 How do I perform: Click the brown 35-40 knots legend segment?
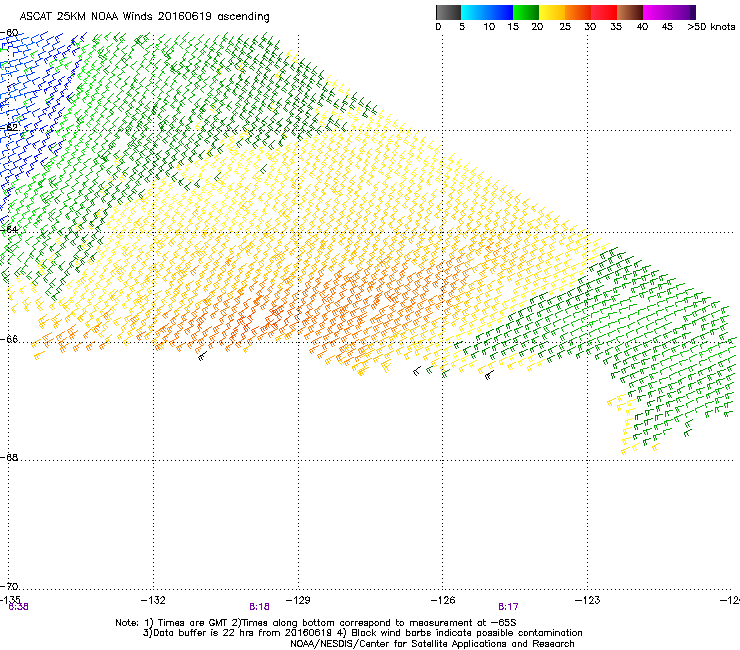tap(630, 12)
